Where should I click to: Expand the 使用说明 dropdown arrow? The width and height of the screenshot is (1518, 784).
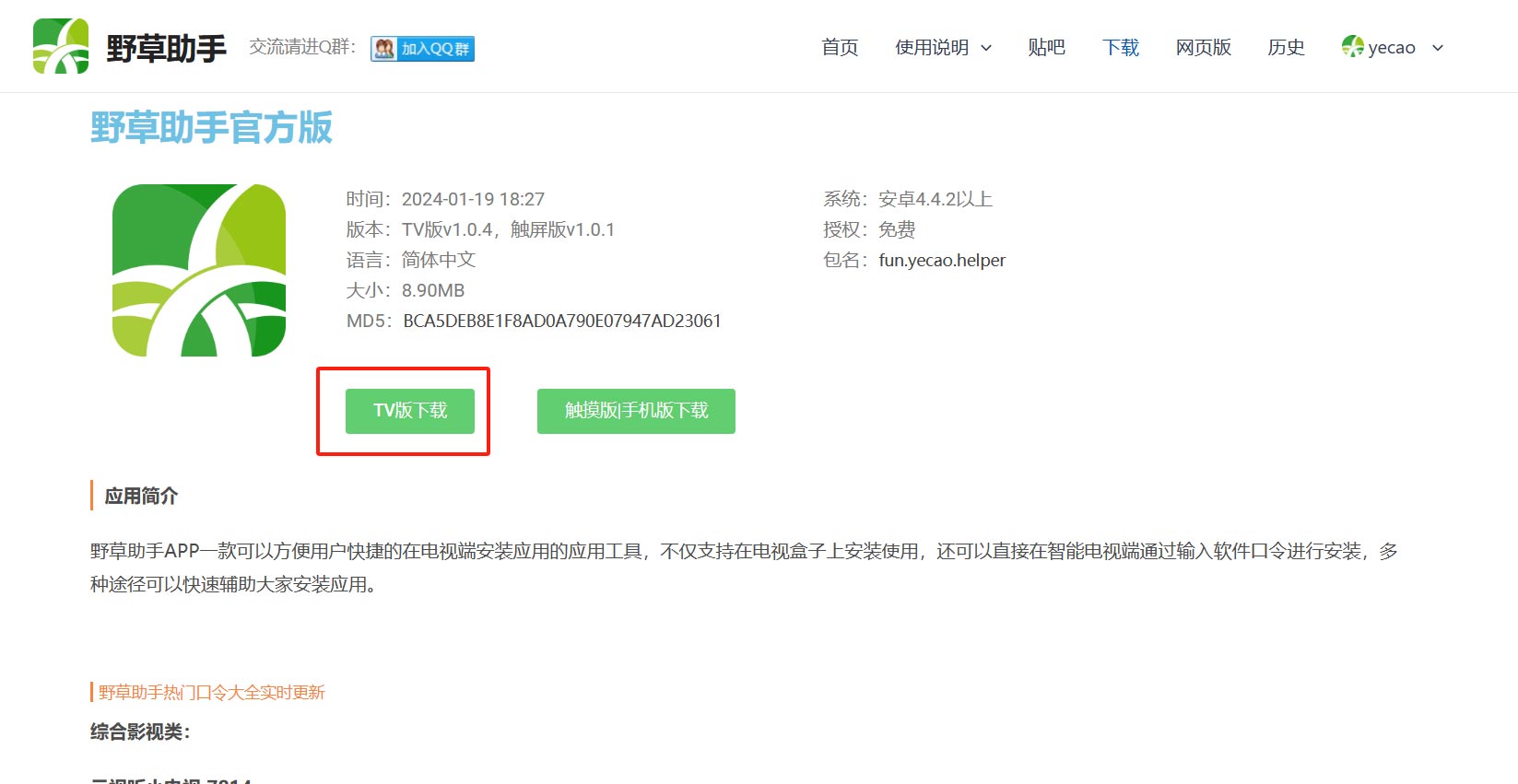[986, 48]
